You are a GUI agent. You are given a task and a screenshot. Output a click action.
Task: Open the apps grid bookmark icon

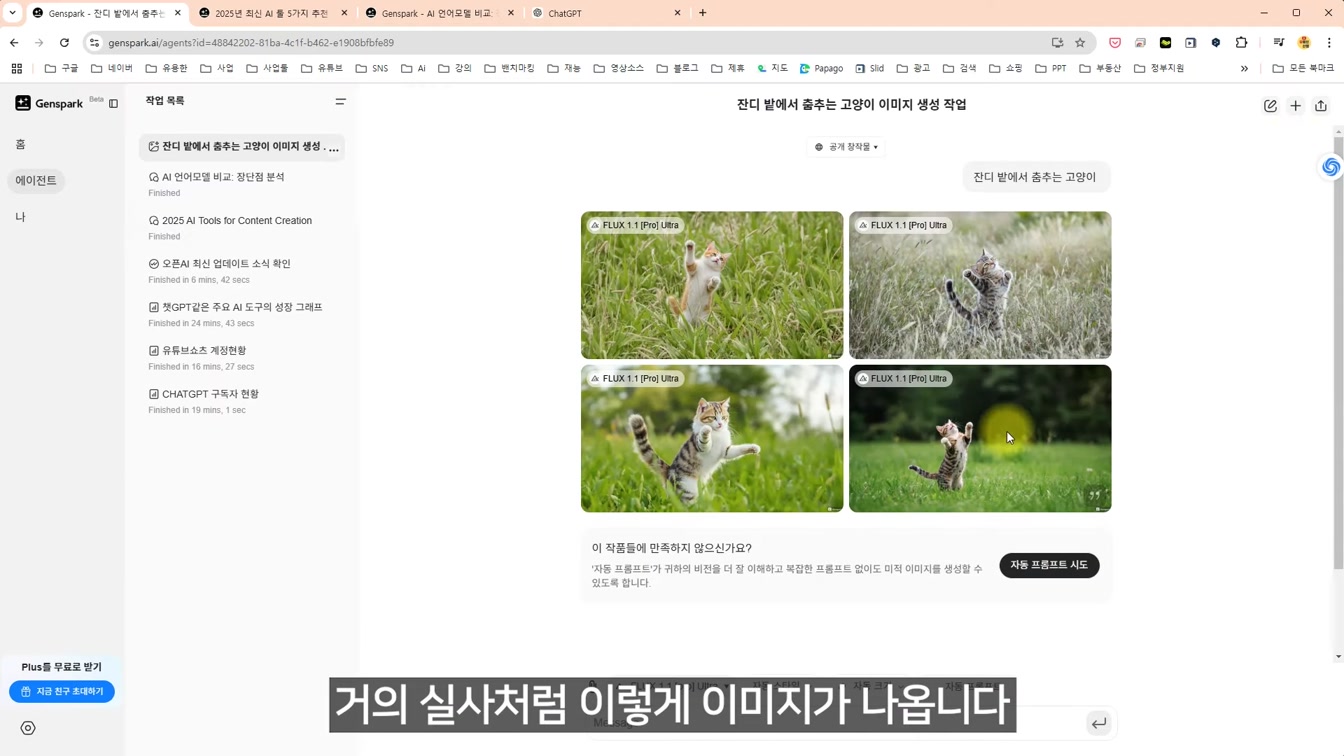click(x=16, y=68)
